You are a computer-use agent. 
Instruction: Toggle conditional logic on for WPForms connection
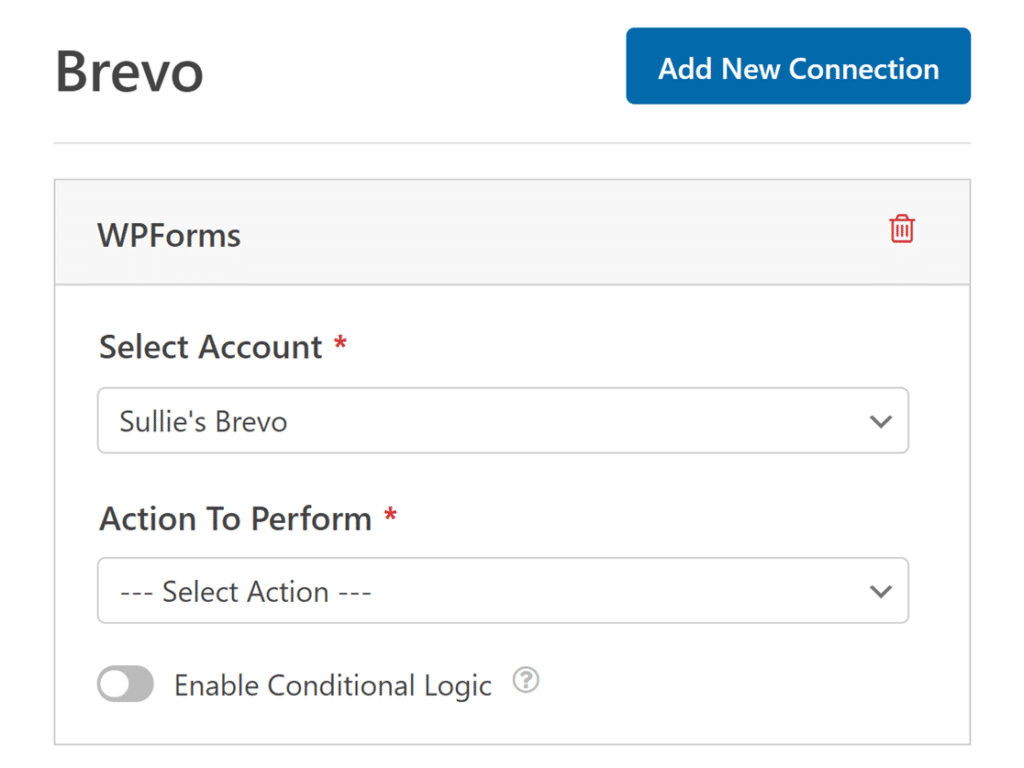[x=125, y=684]
